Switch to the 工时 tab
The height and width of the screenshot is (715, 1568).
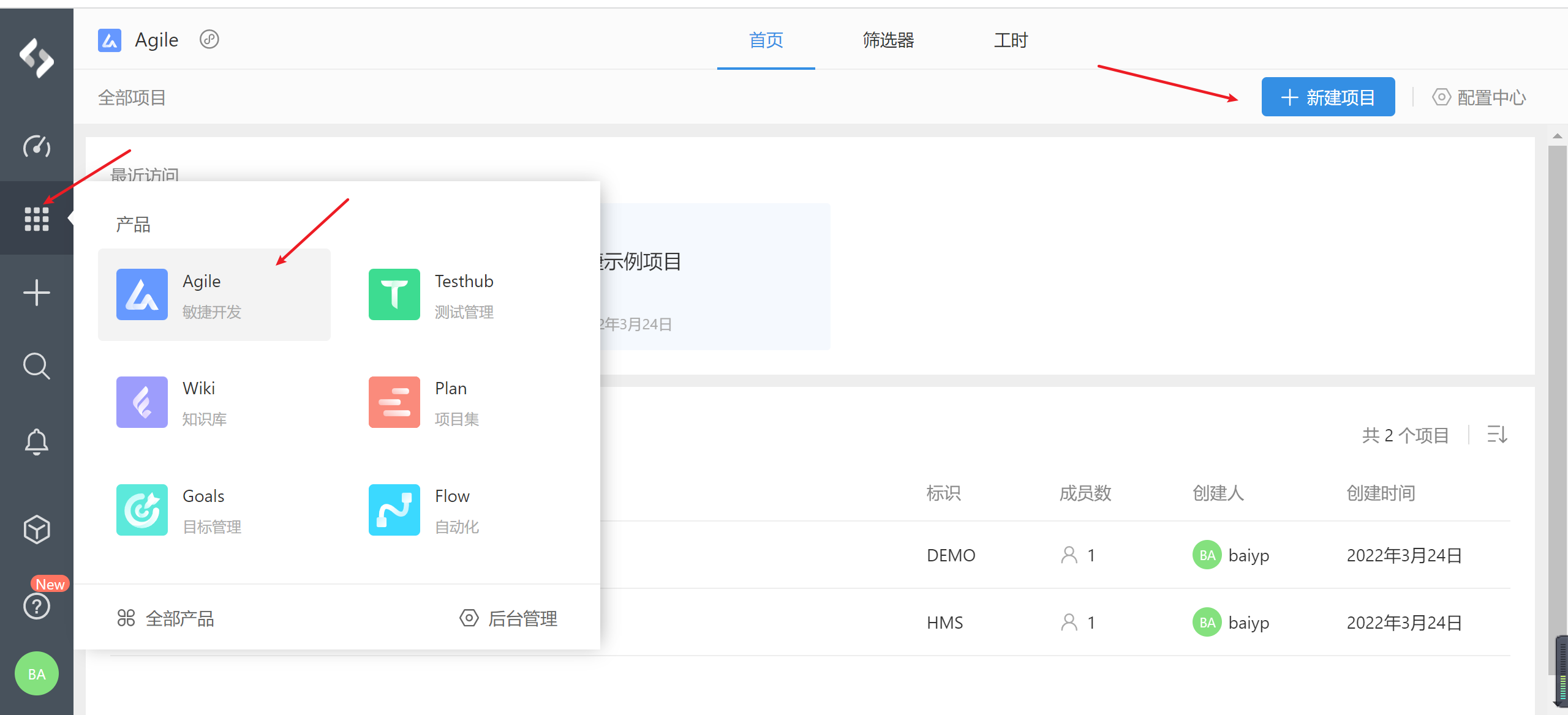(1011, 40)
